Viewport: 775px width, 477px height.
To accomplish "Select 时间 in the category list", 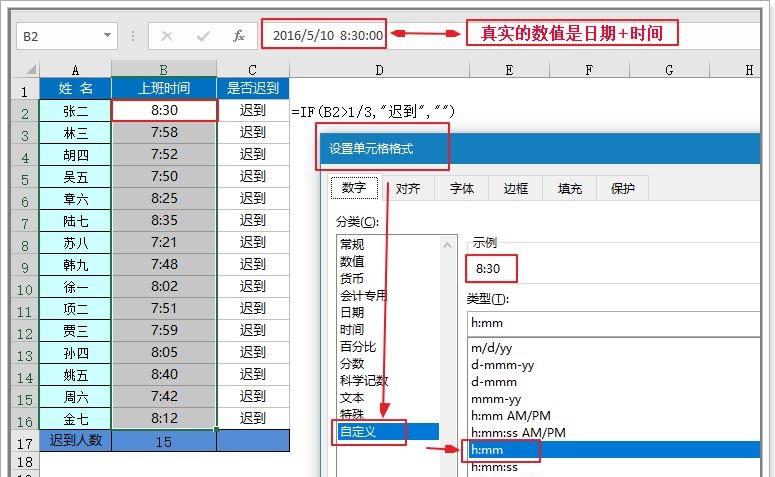I will coord(352,329).
